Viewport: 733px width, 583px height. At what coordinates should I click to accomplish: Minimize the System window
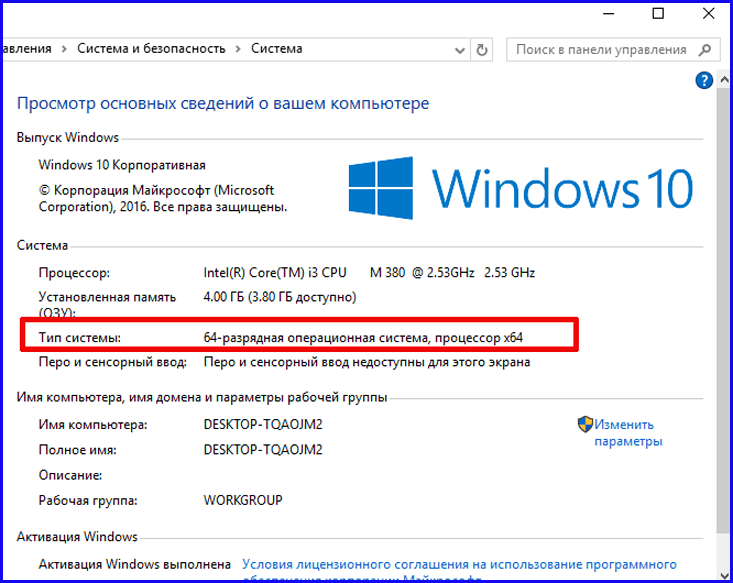pos(609,14)
